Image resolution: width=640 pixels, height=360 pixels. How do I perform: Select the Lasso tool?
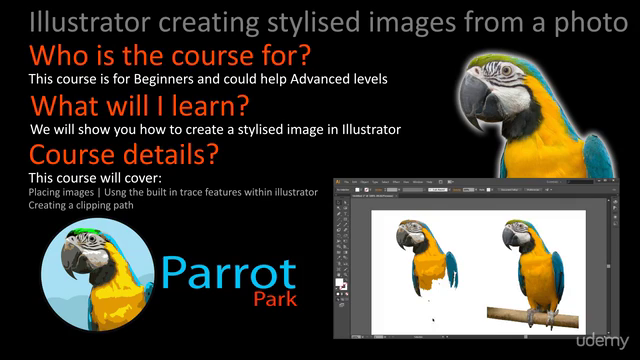pos(346,208)
